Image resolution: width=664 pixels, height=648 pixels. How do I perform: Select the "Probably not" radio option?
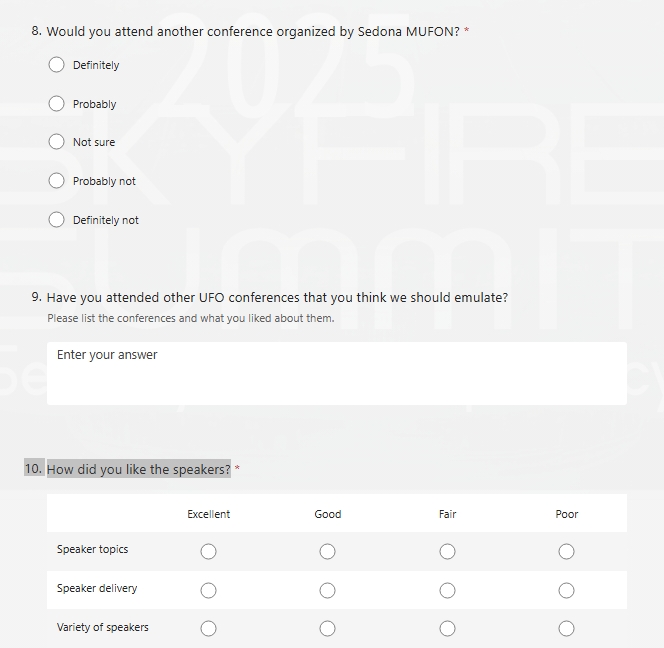coord(57,181)
